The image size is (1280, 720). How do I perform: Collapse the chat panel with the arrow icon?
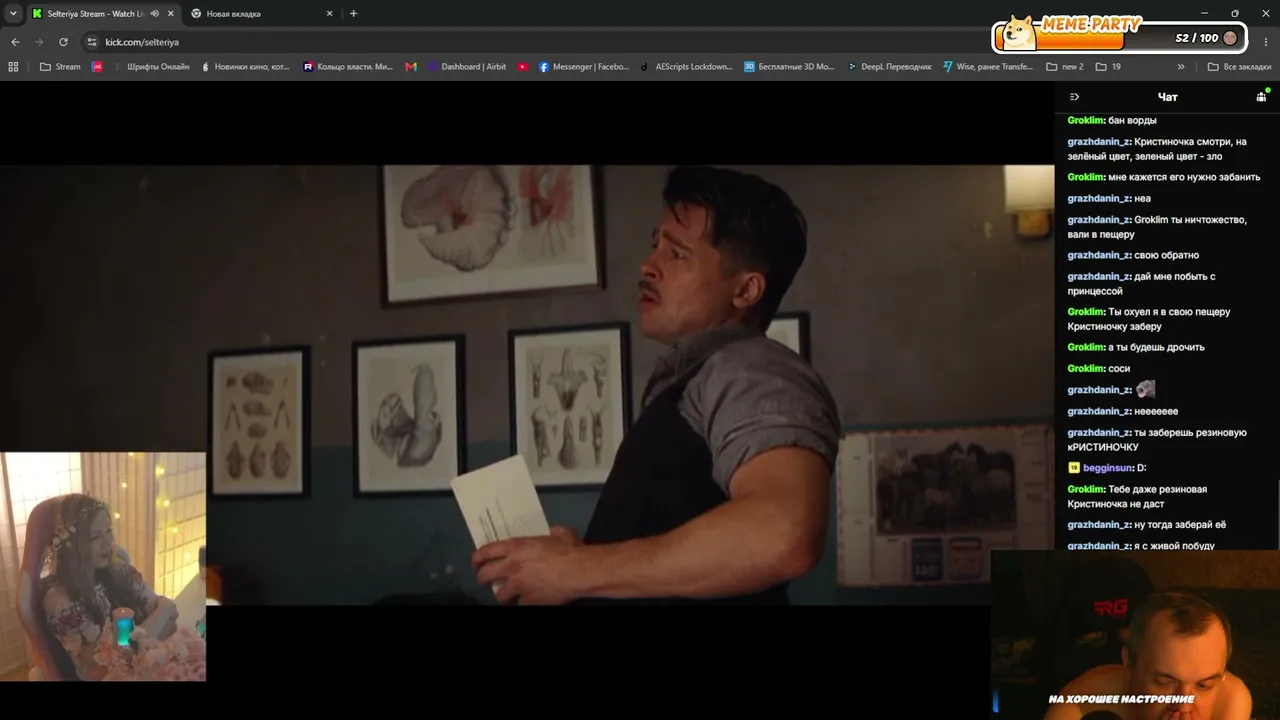point(1074,97)
